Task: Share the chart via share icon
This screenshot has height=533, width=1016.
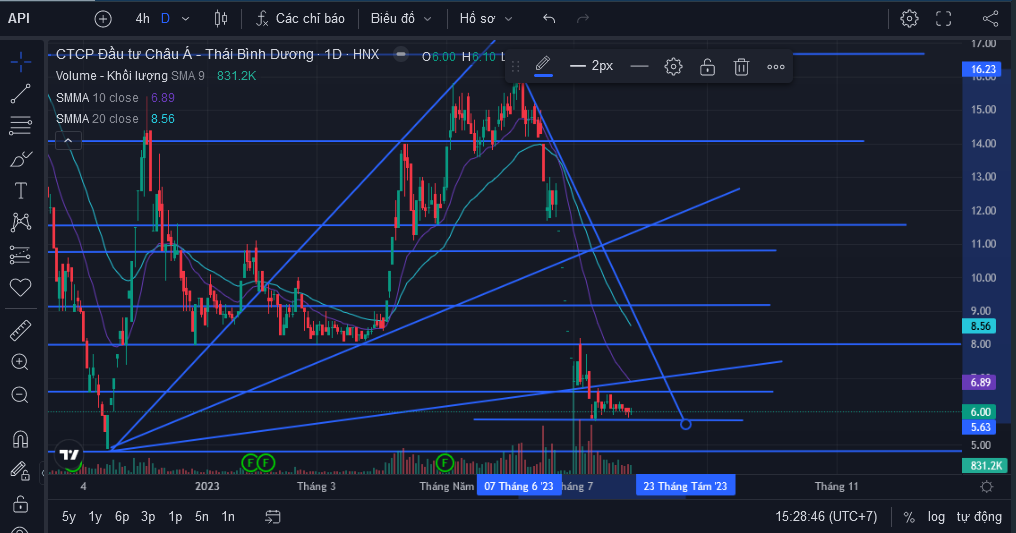Action: pyautogui.click(x=990, y=18)
